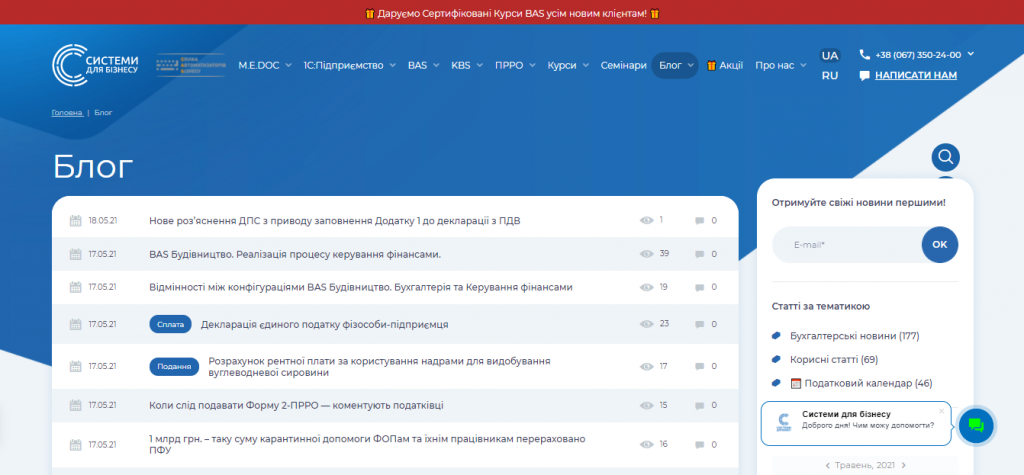
Task: Expand the phone numbers chevron
Action: point(970,54)
